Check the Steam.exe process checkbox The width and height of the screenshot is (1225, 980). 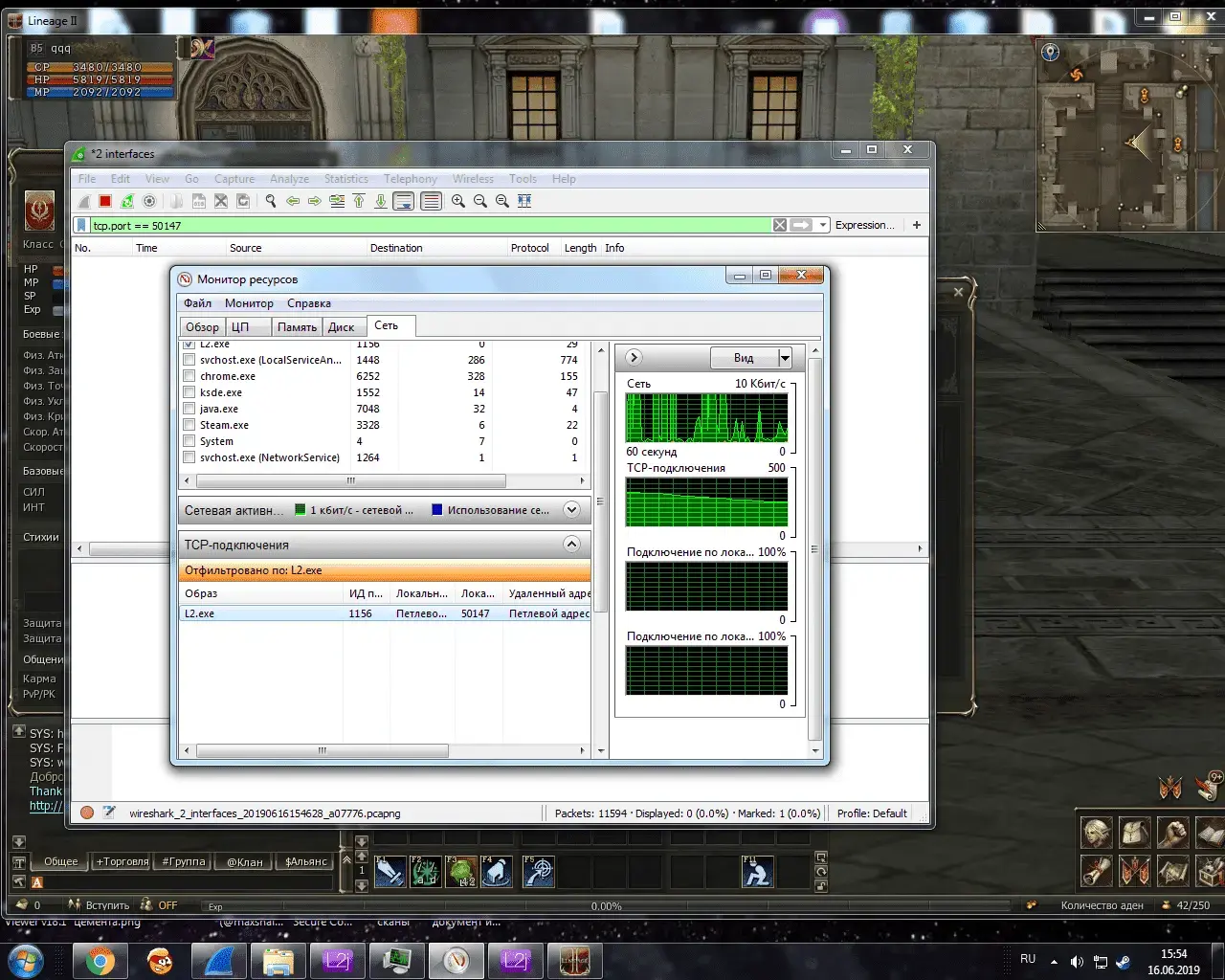[189, 425]
